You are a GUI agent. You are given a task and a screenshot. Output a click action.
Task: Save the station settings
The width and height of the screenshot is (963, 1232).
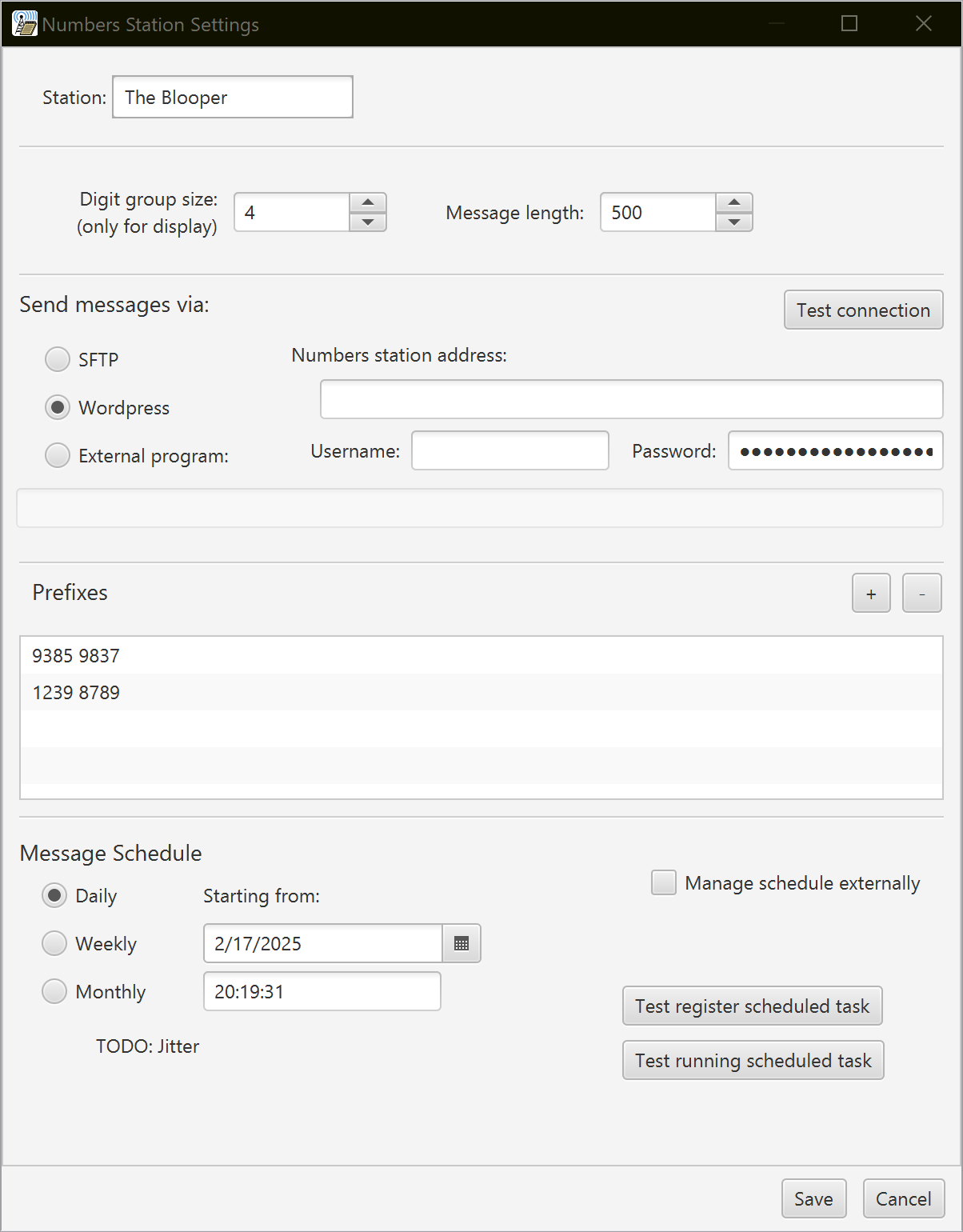click(813, 1198)
